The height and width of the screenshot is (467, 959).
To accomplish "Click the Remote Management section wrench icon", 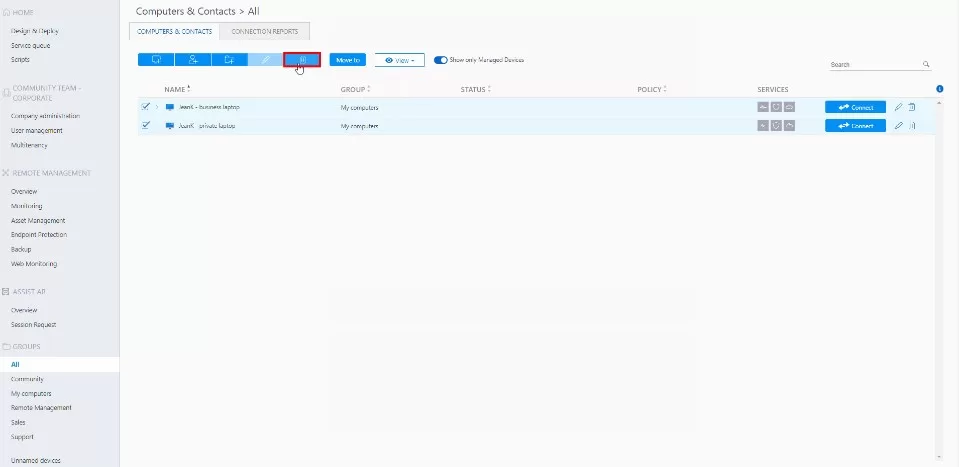I will pos(6,173).
